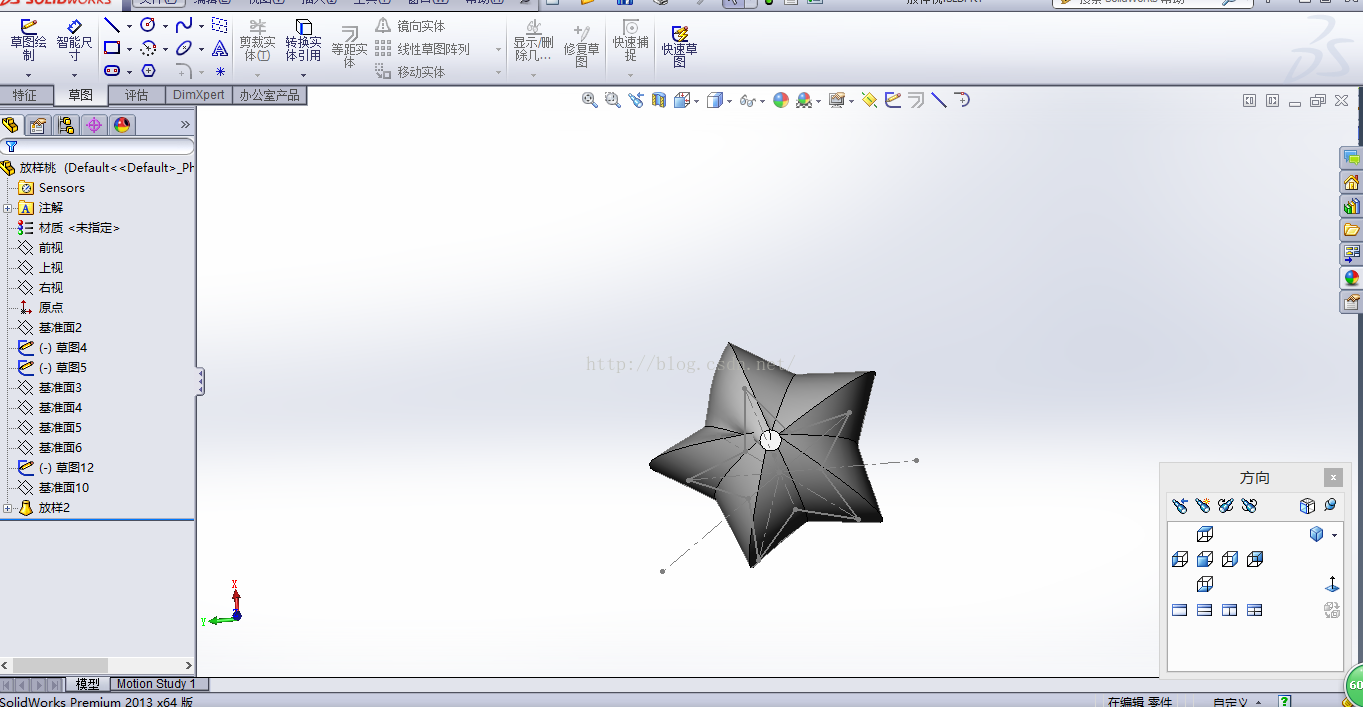The width and height of the screenshot is (1363, 707).
Task: Open DimXpertManager tab icon
Action: (x=94, y=125)
